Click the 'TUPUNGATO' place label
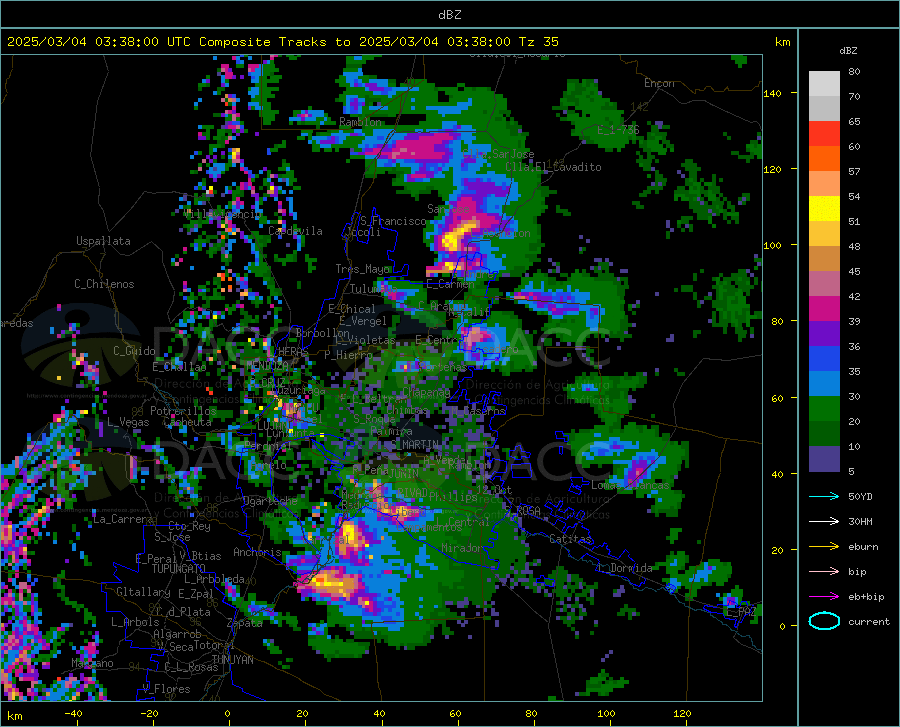This screenshot has height=727, width=900. pos(179,569)
